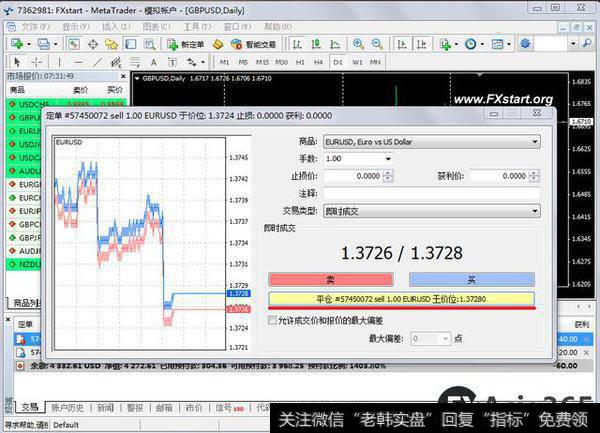
Task: Select the vertical line drawing tool
Action: (x=59, y=62)
